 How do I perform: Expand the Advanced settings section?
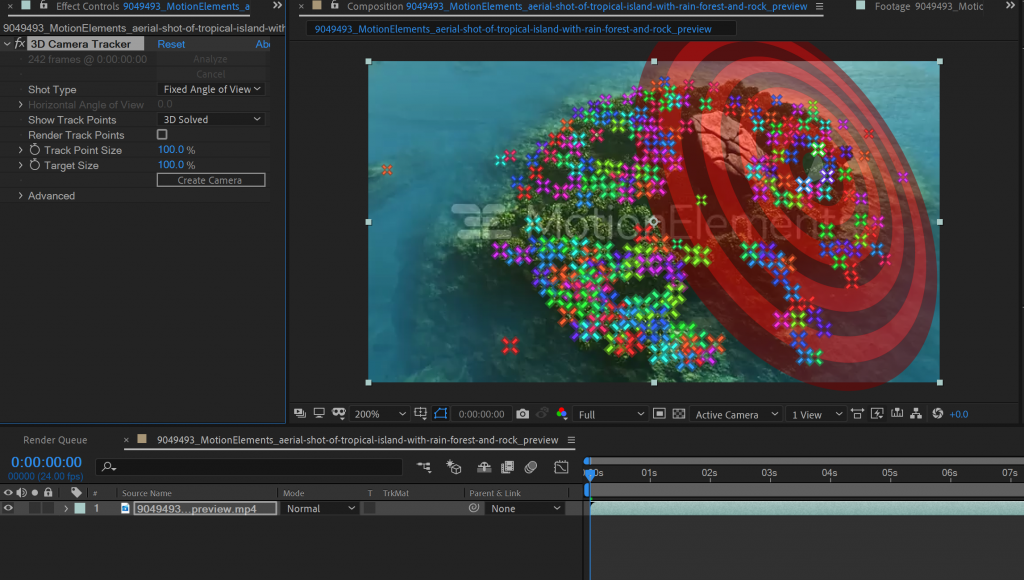20,196
